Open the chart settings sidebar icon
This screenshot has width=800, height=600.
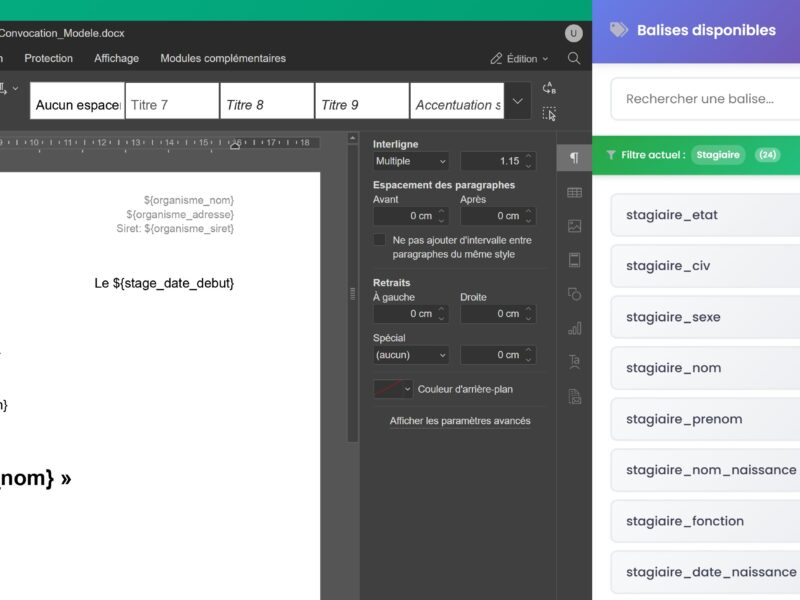tap(574, 328)
